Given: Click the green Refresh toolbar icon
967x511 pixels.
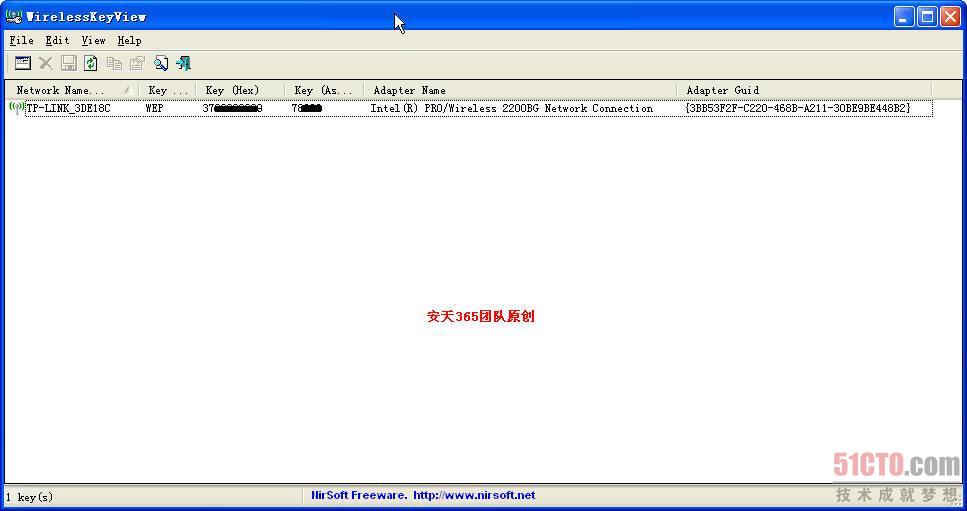Looking at the screenshot, I should [x=91, y=63].
